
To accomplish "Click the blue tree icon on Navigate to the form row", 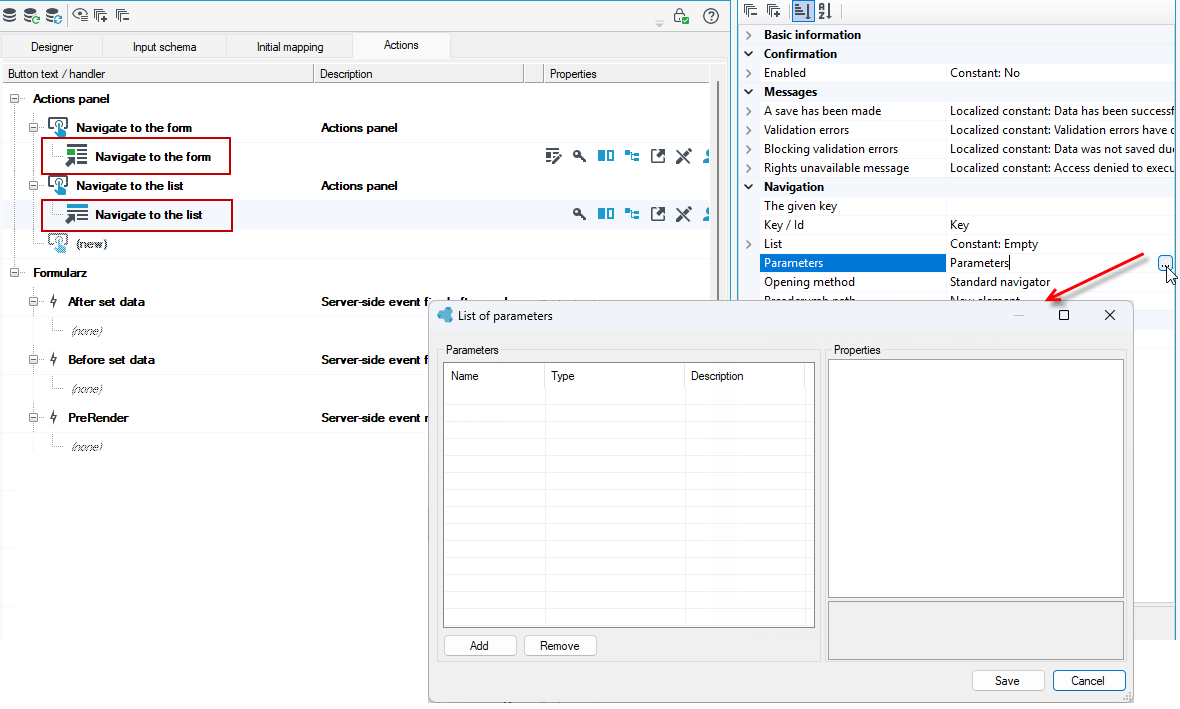I will pyautogui.click(x=632, y=156).
